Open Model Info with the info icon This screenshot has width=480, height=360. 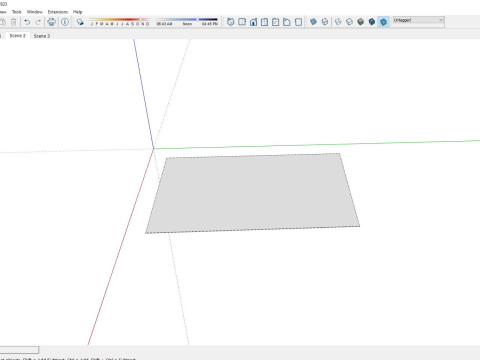65,22
